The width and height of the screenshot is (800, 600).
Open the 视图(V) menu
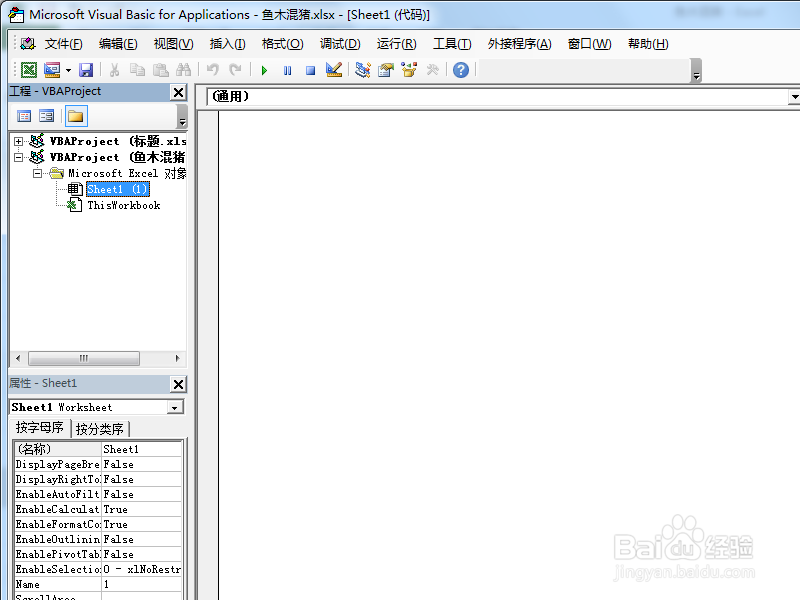tap(173, 44)
